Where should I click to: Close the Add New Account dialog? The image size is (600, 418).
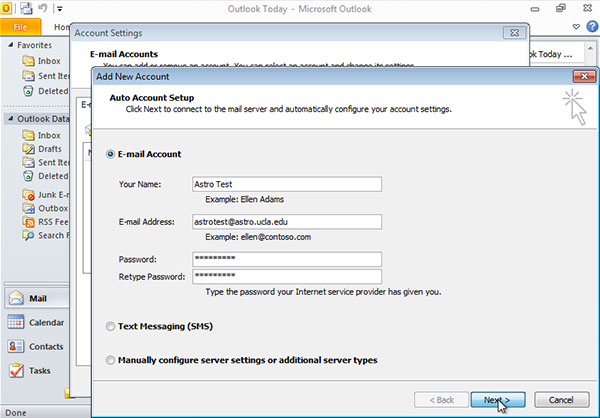point(584,76)
